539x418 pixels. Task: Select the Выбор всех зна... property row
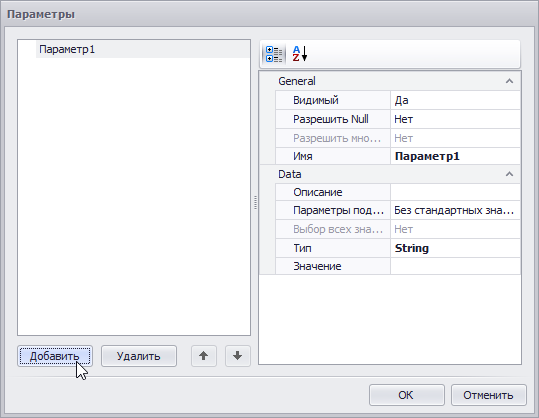[x=398, y=229]
